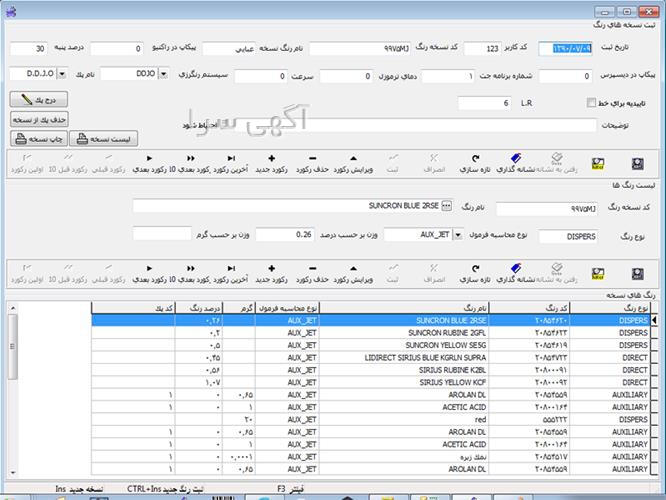Go to next record in upper toolbar
666x500 pixels.
click(x=150, y=164)
